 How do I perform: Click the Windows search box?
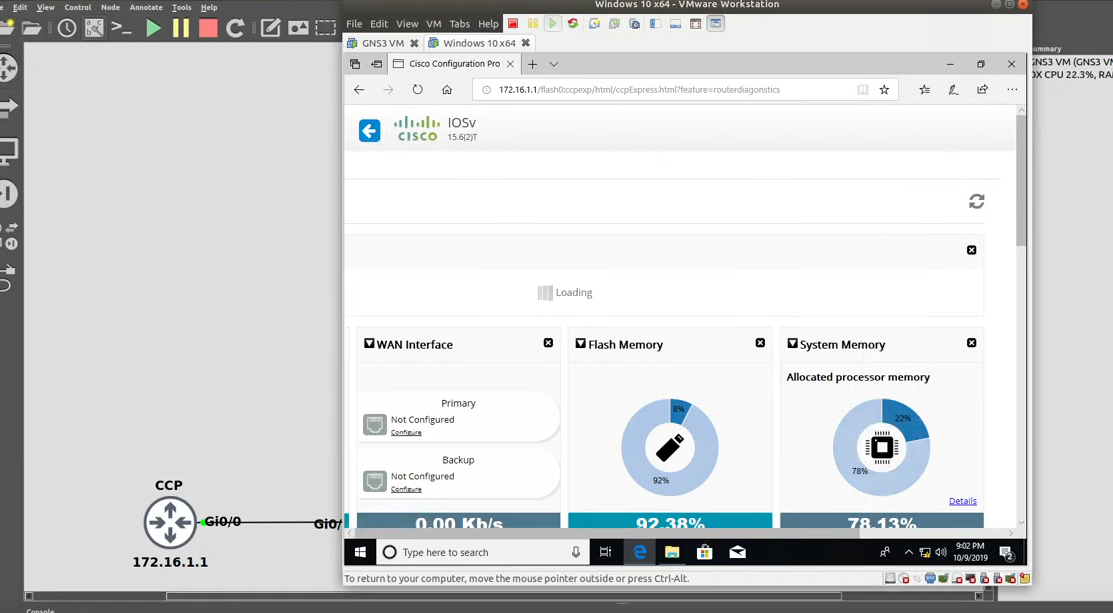pyautogui.click(x=470, y=551)
